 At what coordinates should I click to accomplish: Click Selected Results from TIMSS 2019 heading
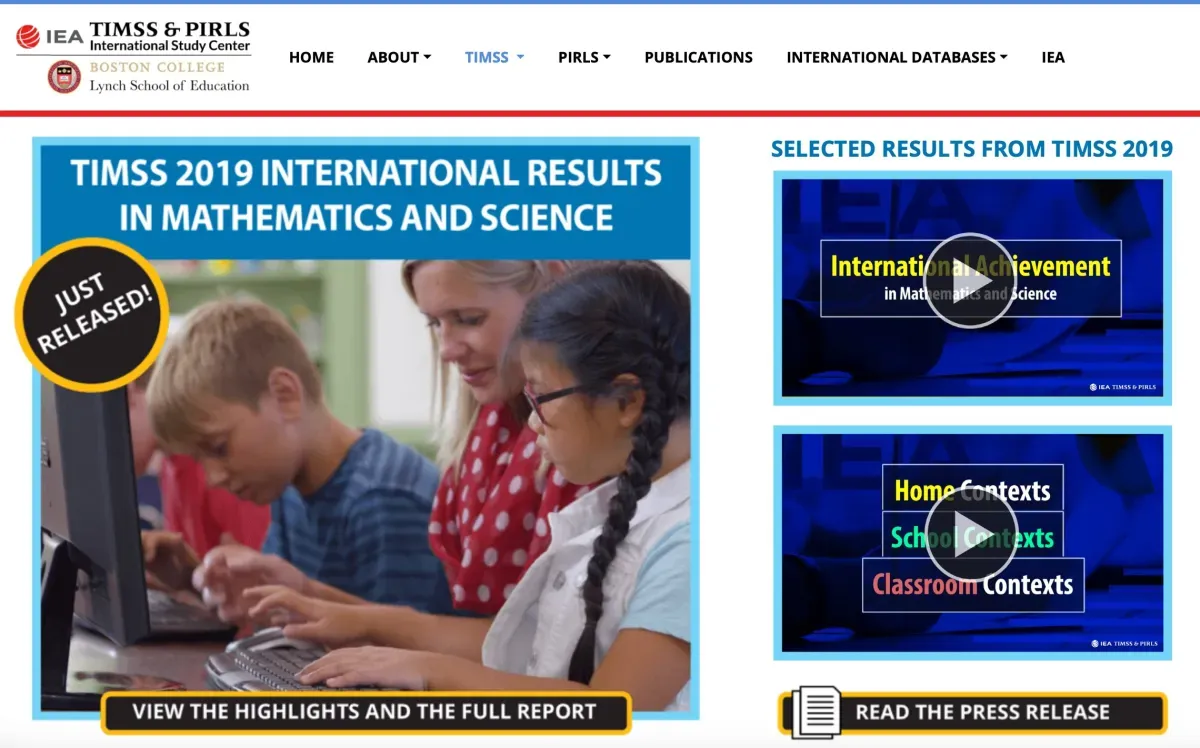coord(971,149)
